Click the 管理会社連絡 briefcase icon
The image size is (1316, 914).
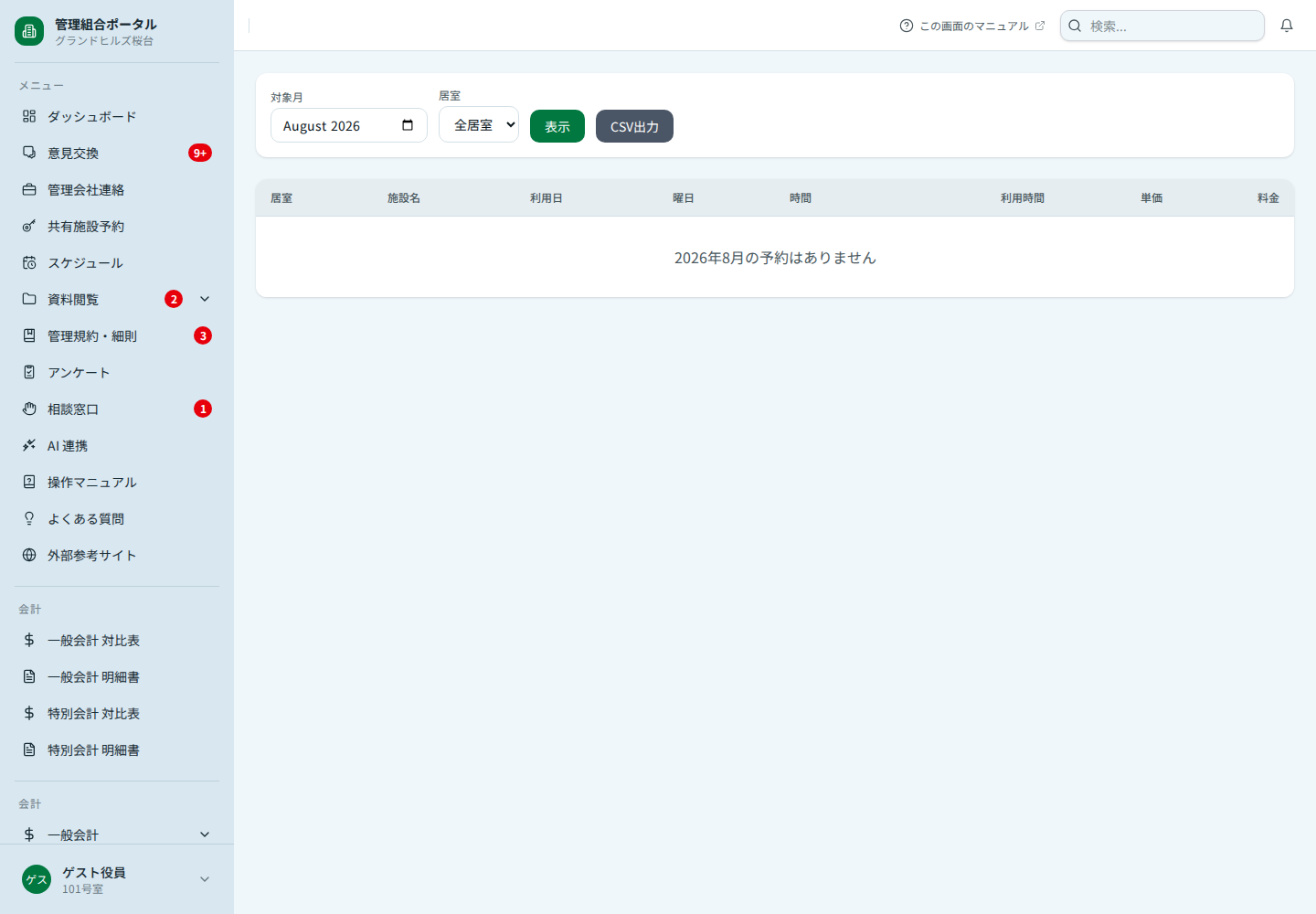coord(29,189)
